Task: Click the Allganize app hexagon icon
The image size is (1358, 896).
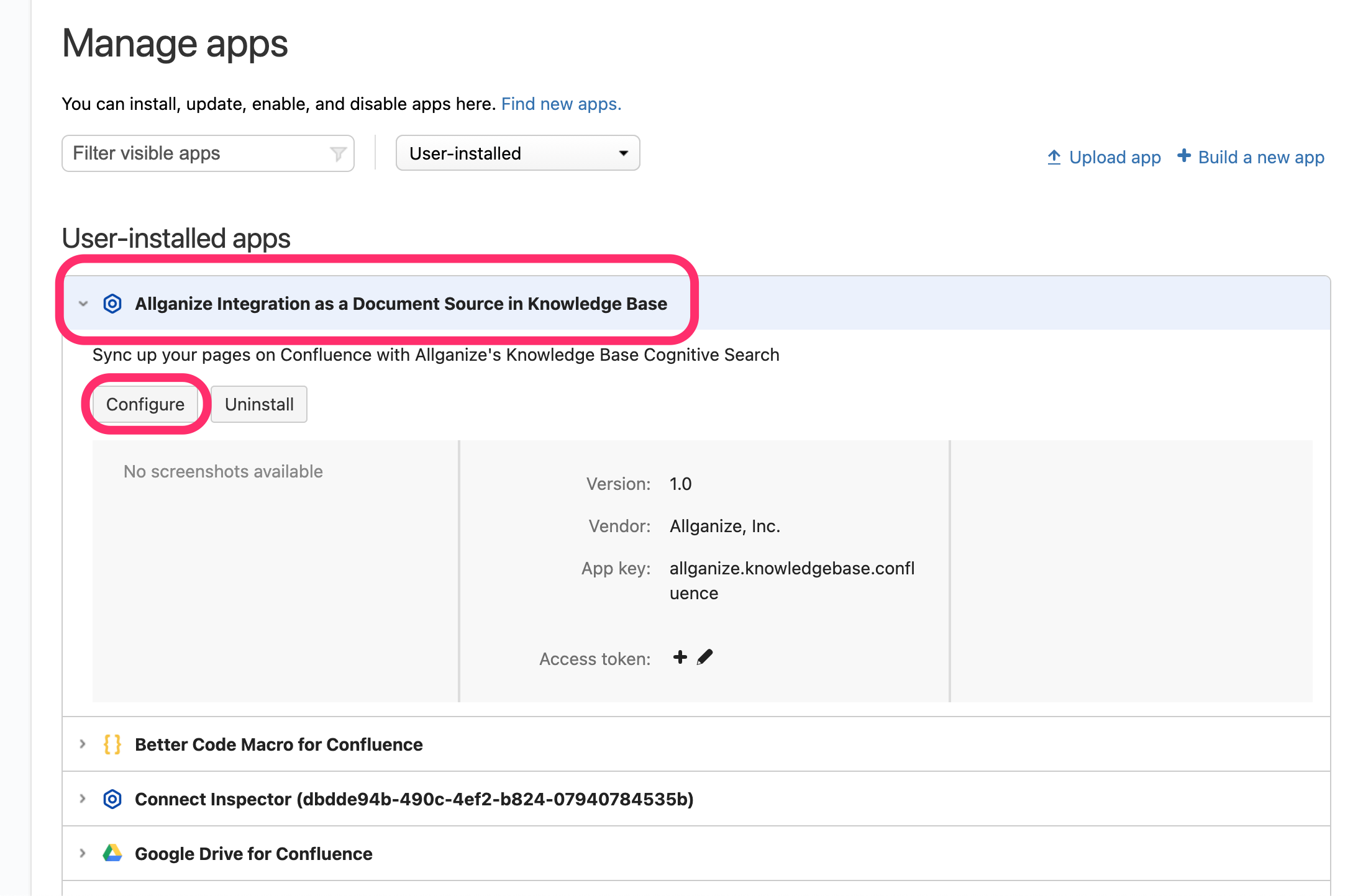Action: coord(112,304)
